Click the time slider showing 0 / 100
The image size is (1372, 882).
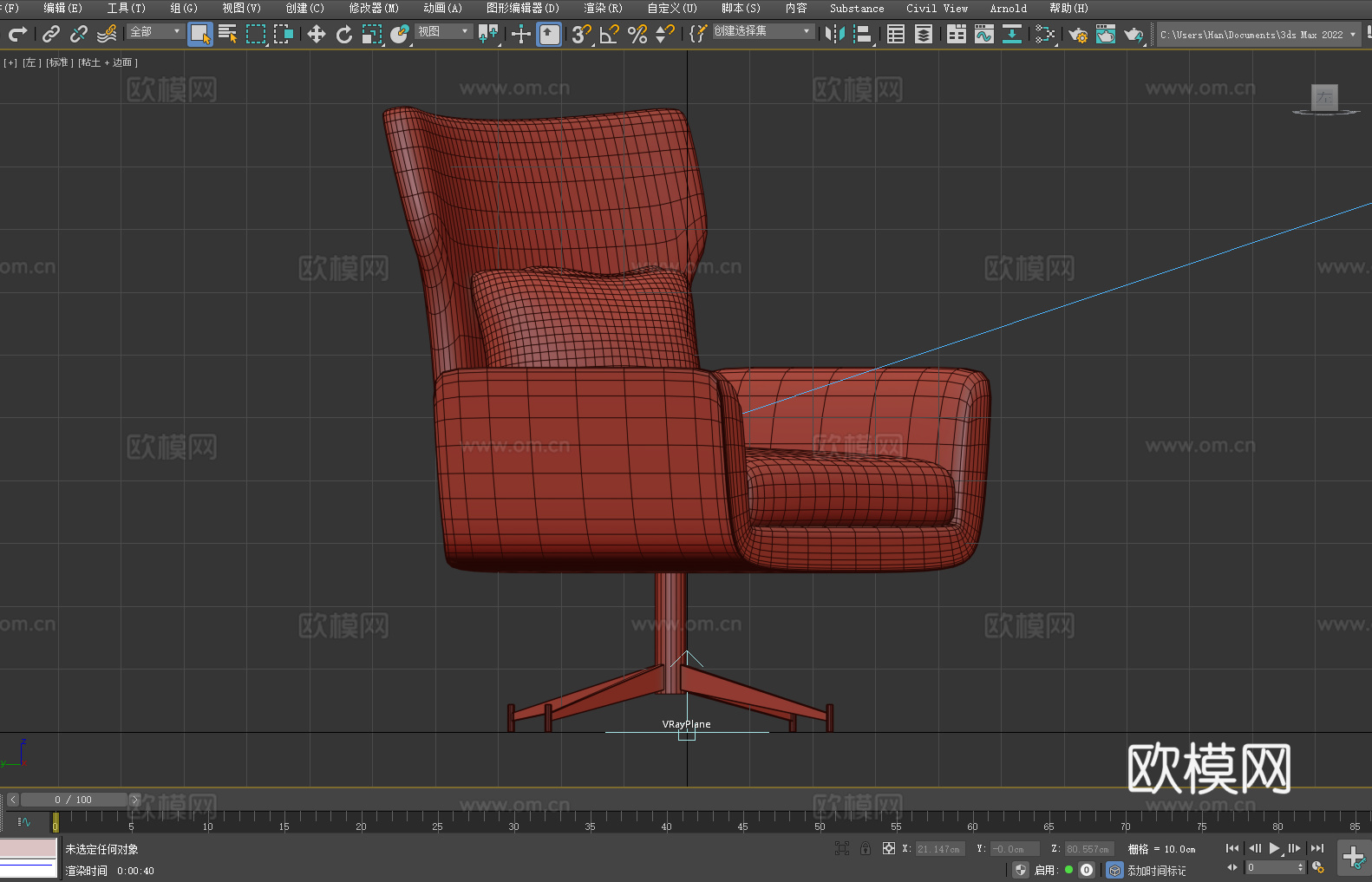pyautogui.click(x=74, y=800)
